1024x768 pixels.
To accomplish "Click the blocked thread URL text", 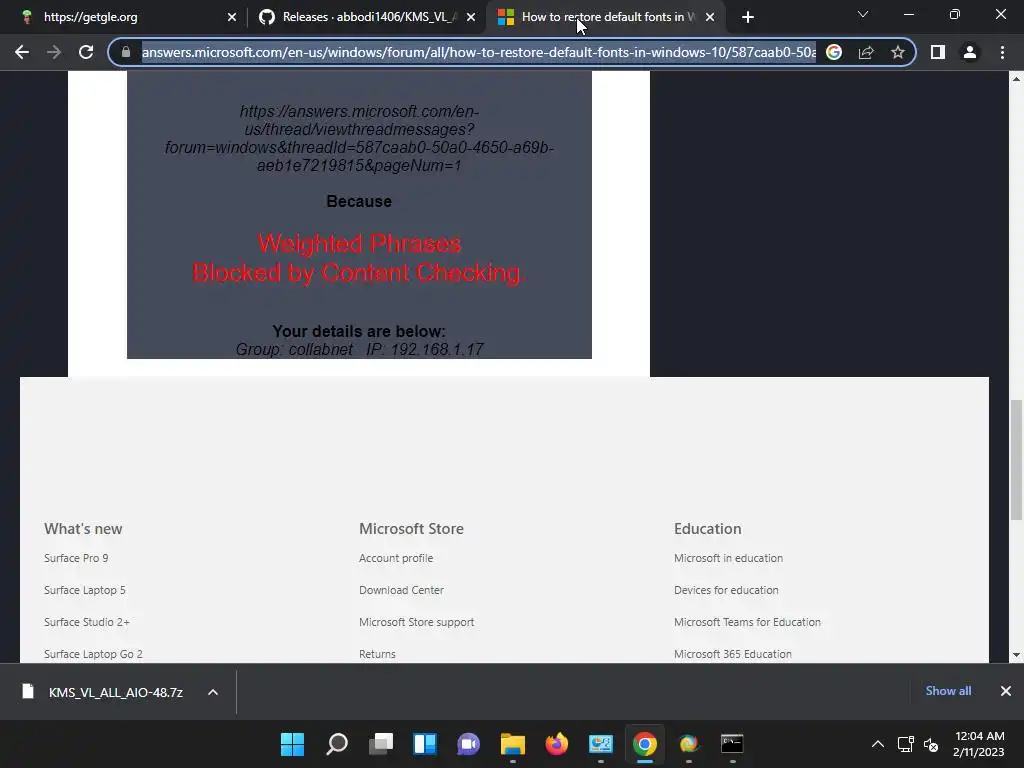I will [359, 138].
